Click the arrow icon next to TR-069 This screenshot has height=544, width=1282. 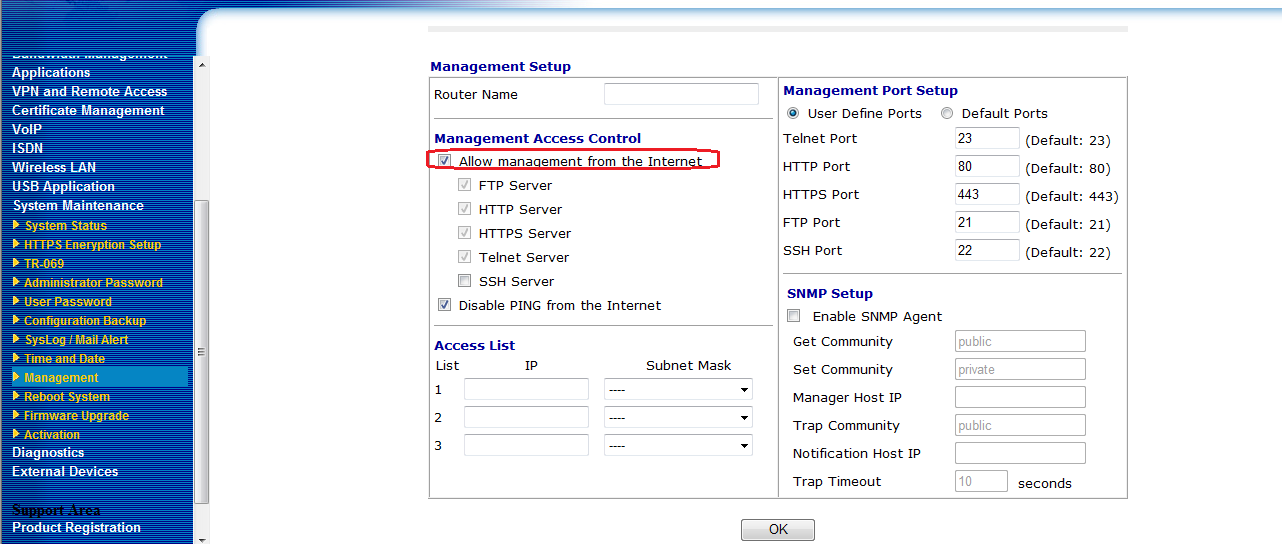(16, 263)
